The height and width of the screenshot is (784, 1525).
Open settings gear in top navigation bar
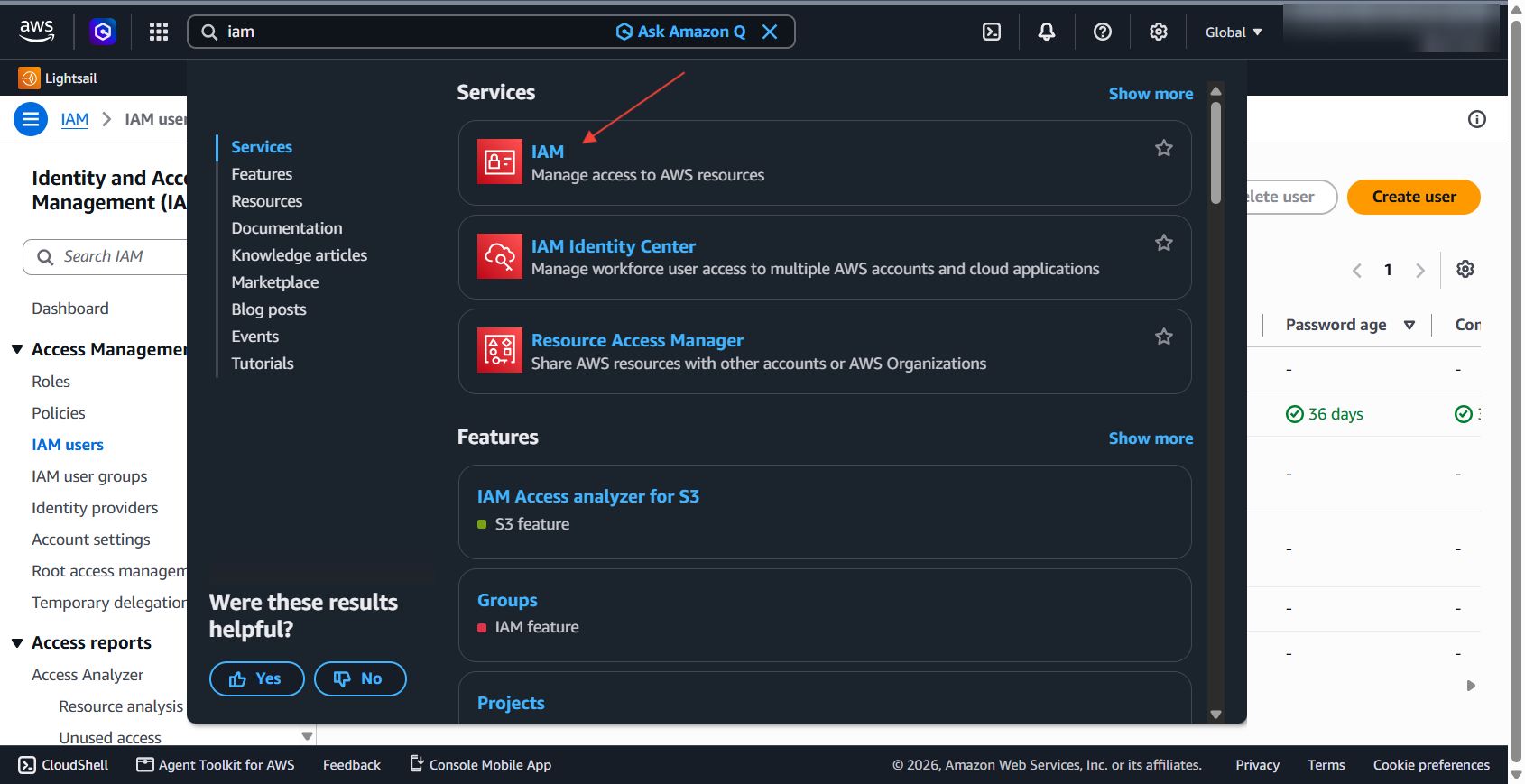[x=1159, y=32]
